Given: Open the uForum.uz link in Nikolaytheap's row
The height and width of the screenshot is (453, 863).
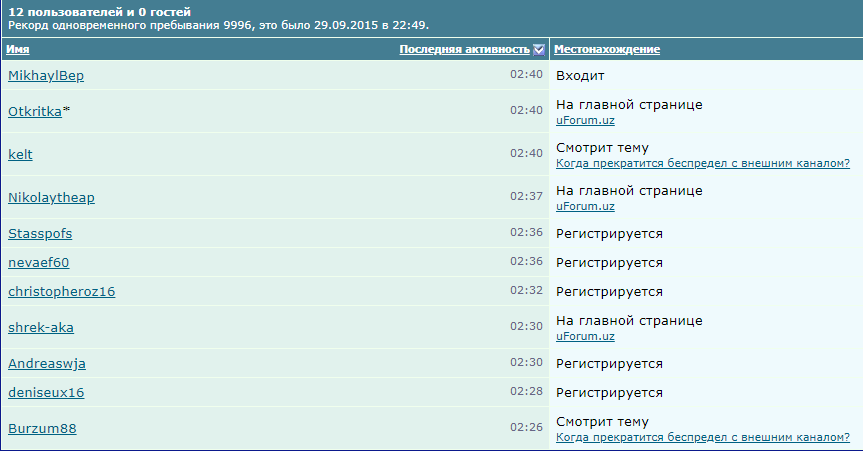Looking at the screenshot, I should (585, 206).
